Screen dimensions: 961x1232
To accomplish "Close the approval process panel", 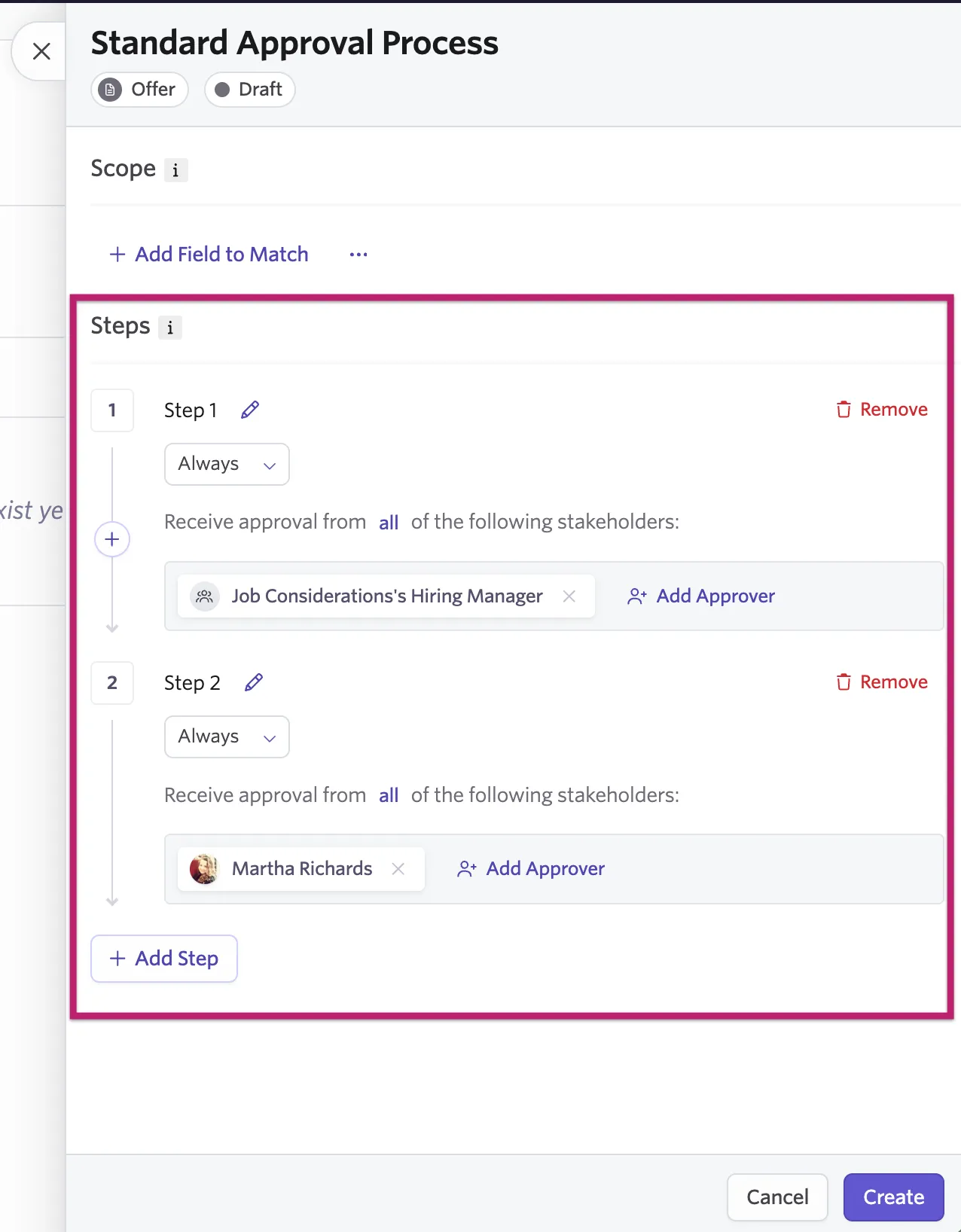I will [x=41, y=51].
